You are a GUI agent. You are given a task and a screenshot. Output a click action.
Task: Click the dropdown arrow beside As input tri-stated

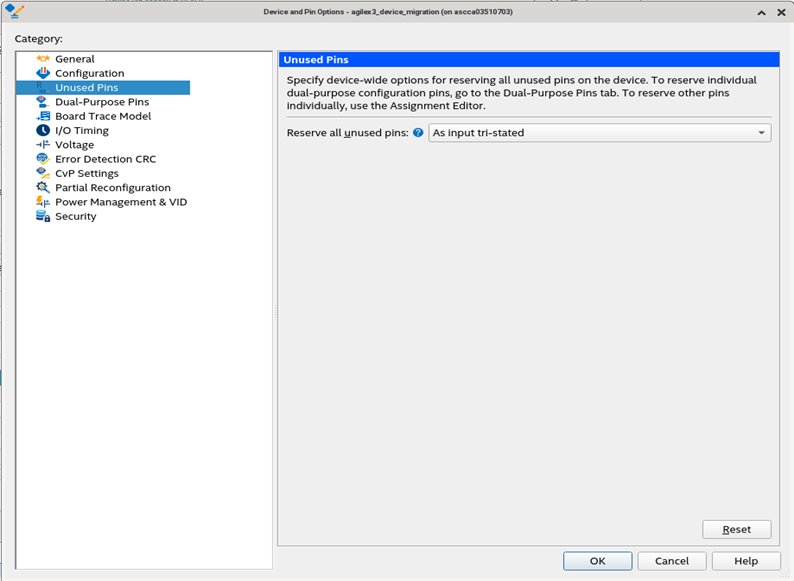[x=761, y=133]
